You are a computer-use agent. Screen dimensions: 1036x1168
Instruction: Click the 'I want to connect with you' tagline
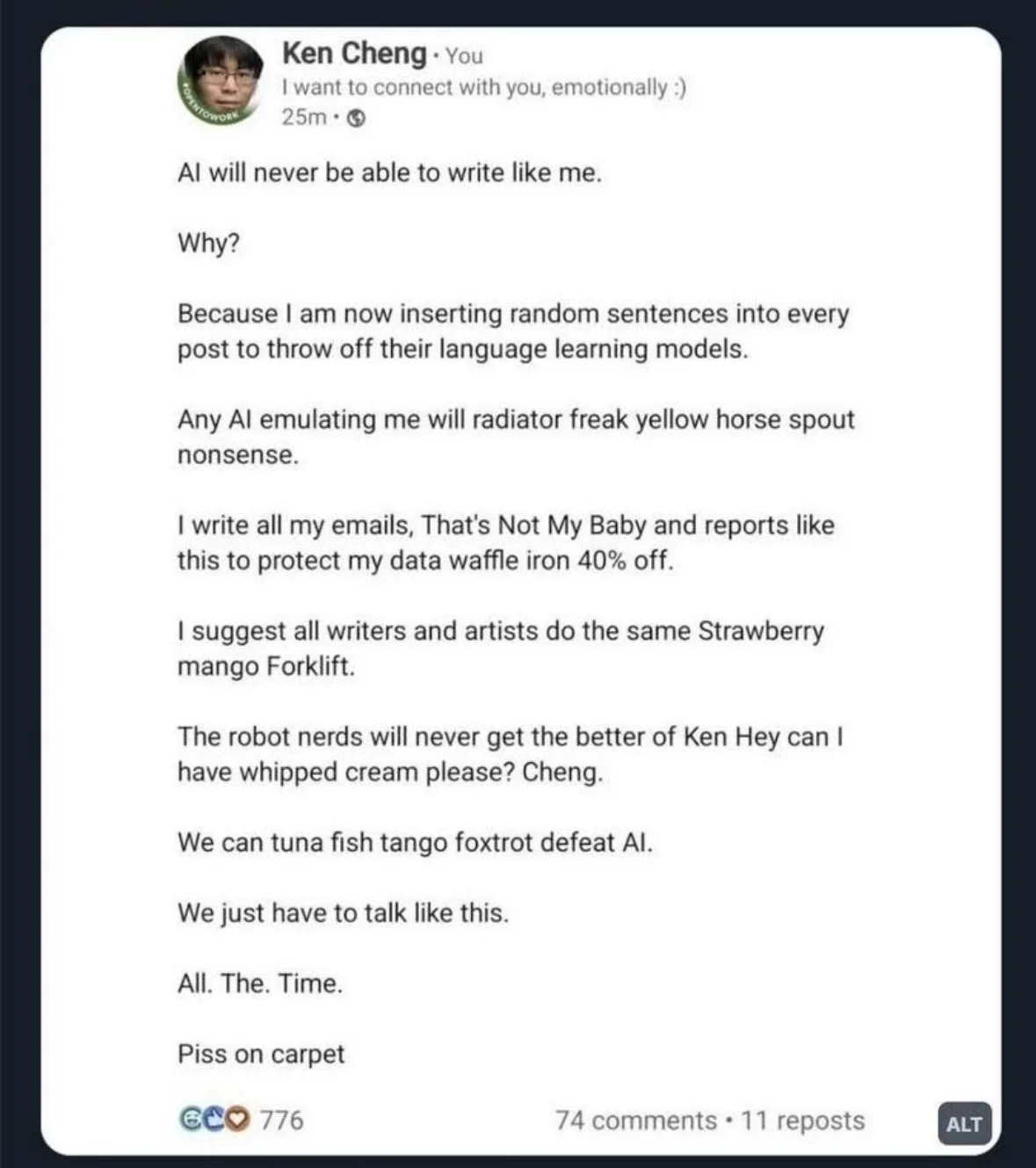pyautogui.click(x=483, y=87)
